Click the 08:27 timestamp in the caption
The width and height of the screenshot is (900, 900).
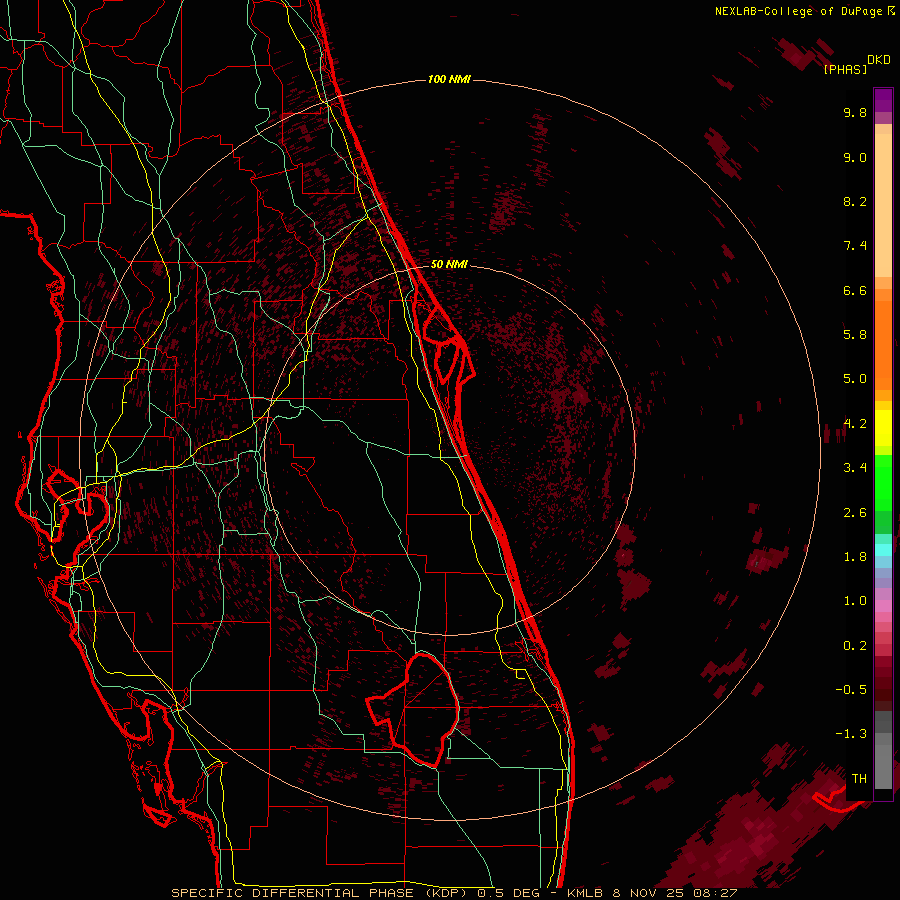pos(718,893)
